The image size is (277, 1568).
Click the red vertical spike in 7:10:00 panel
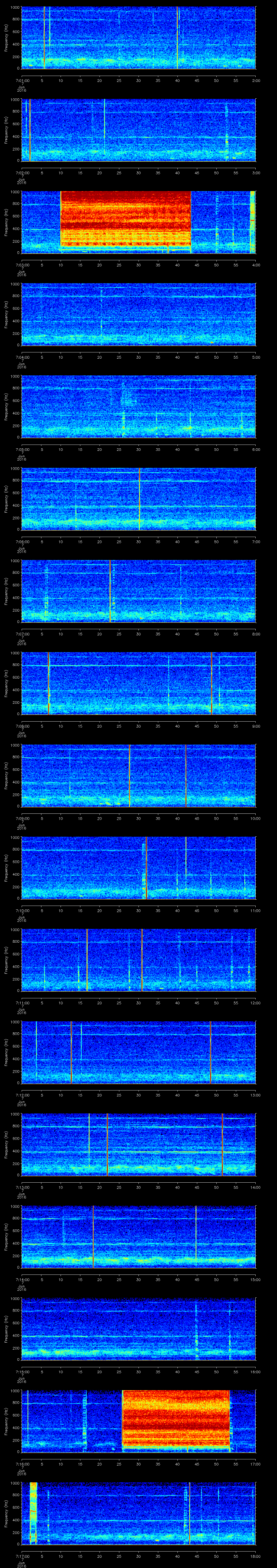(147, 868)
